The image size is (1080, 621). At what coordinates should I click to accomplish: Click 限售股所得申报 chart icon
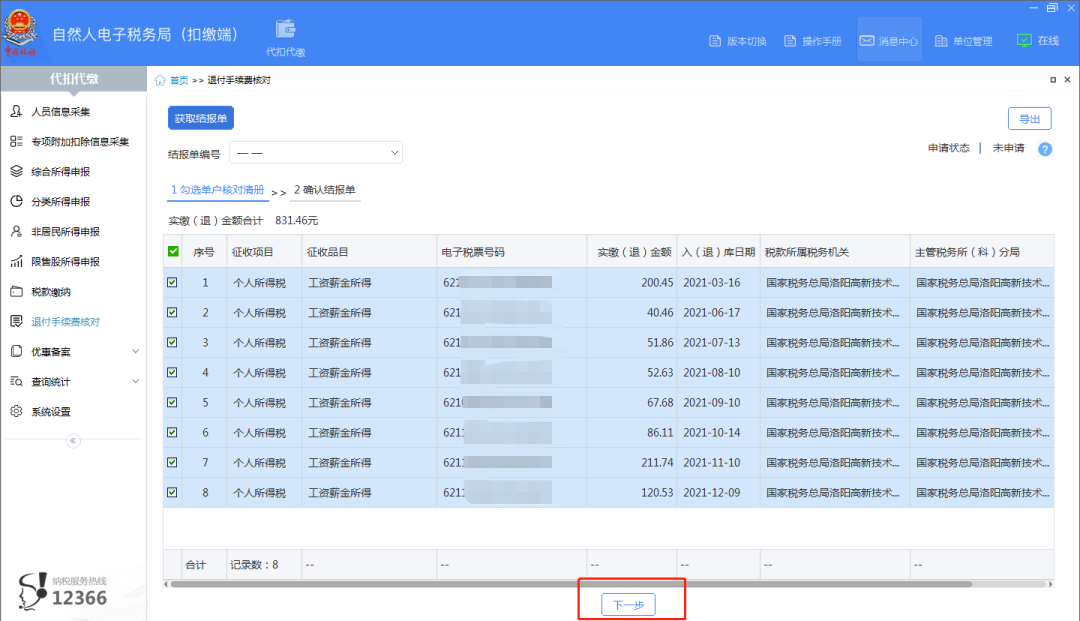(x=17, y=261)
